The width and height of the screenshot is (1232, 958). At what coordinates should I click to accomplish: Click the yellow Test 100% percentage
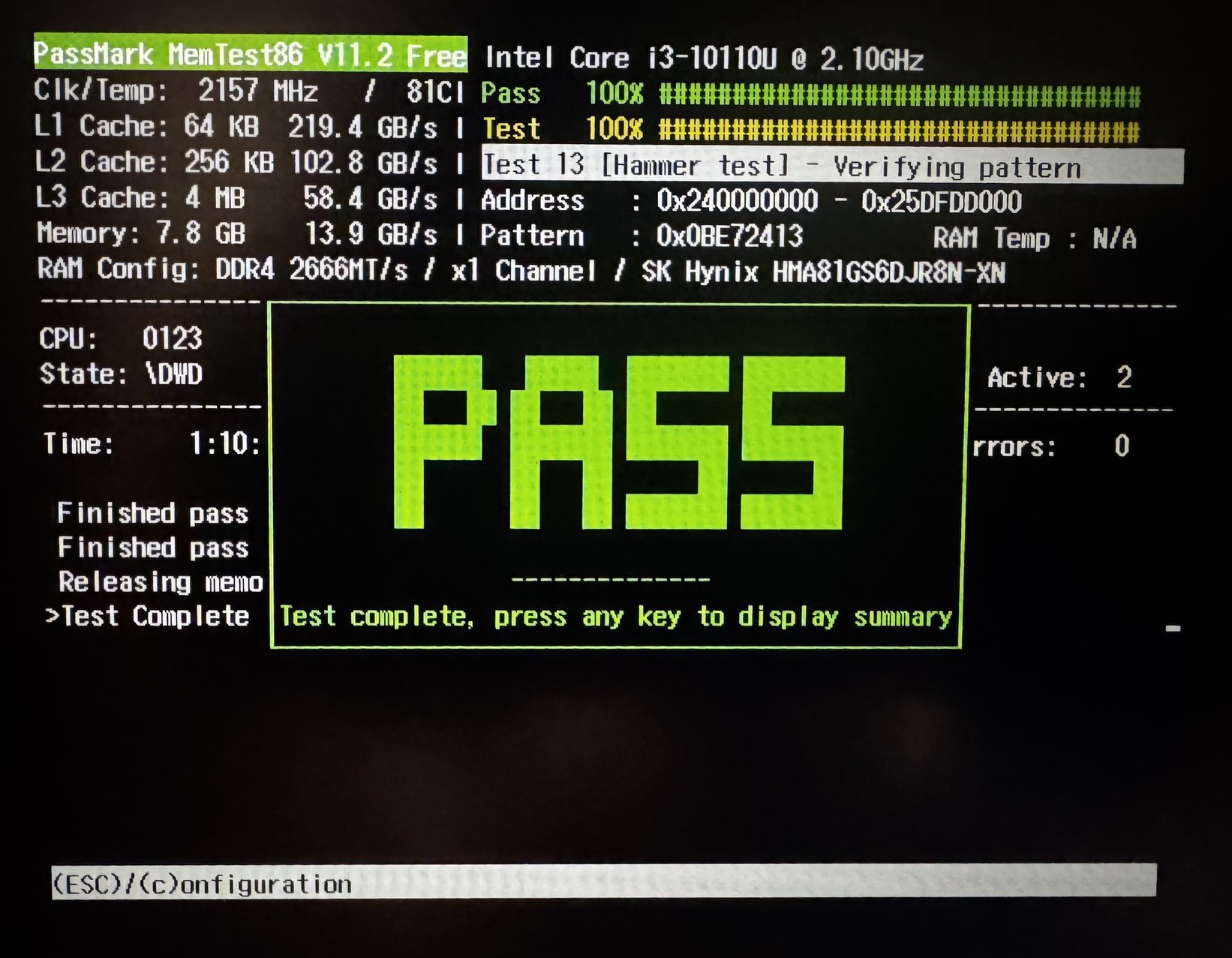pyautogui.click(x=614, y=128)
